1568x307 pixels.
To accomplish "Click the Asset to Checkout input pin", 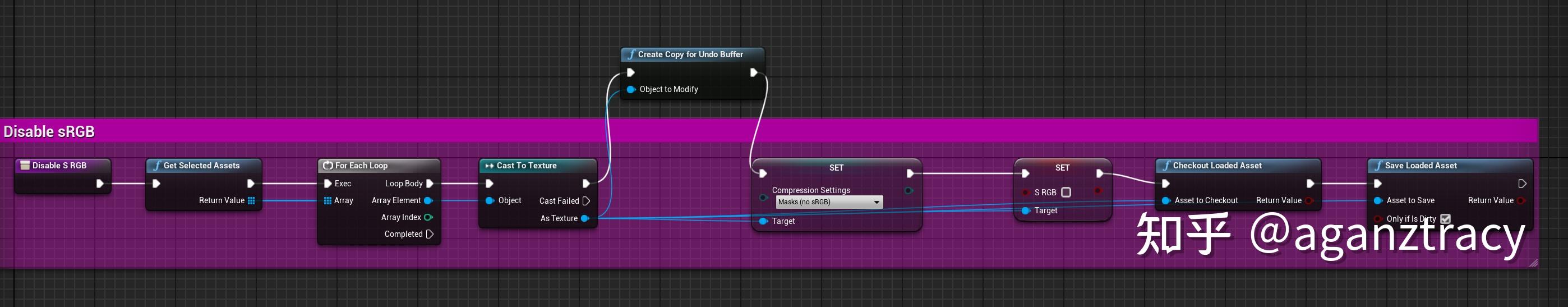I will tap(1166, 200).
